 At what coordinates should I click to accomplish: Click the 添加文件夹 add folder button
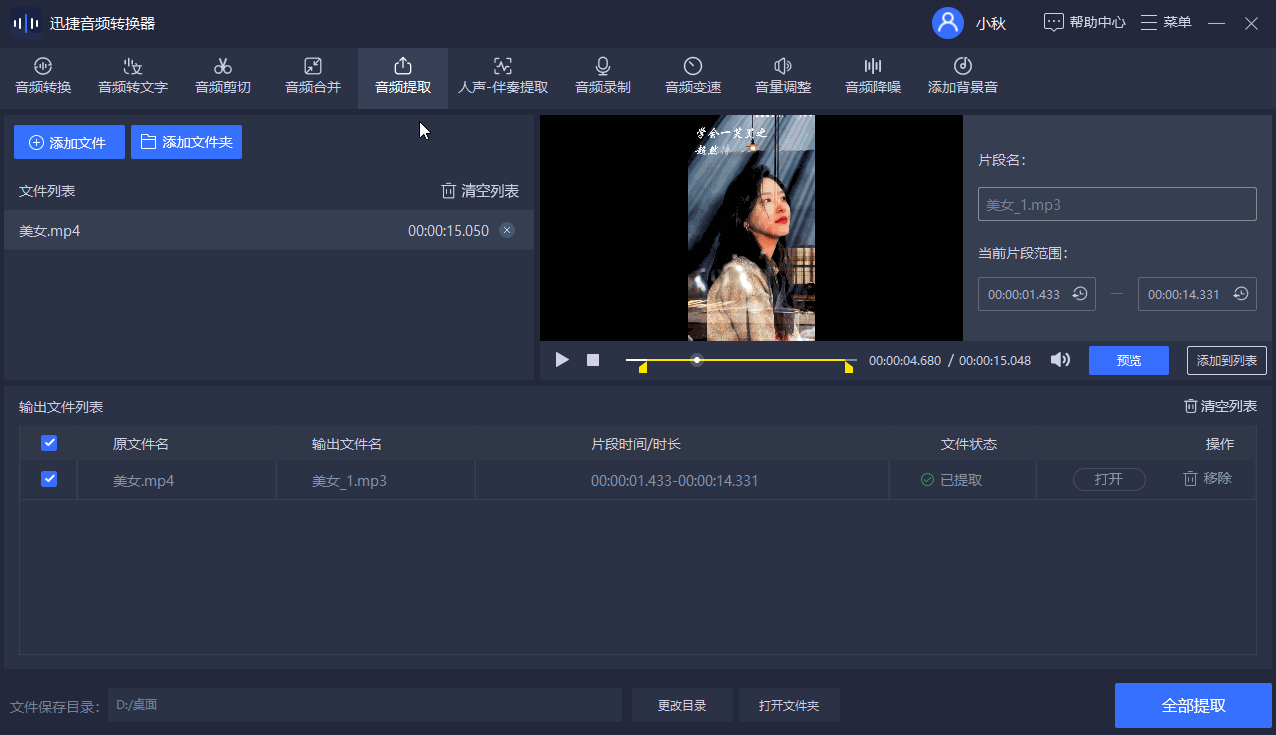(x=186, y=142)
